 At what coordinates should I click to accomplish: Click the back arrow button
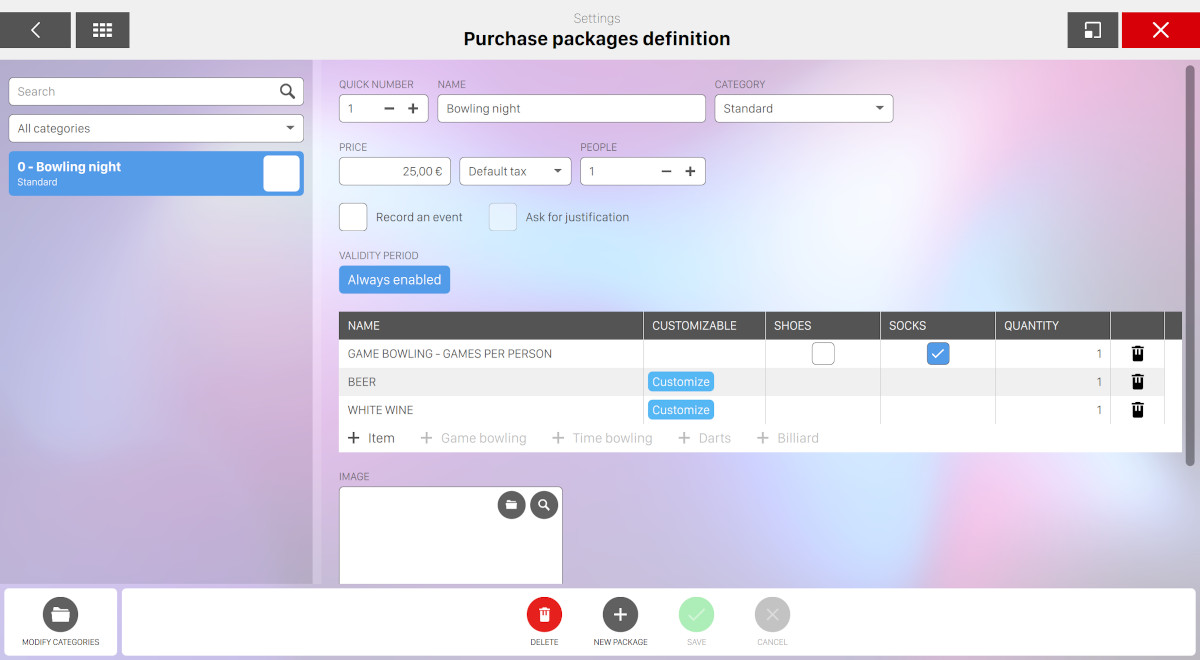pos(35,30)
